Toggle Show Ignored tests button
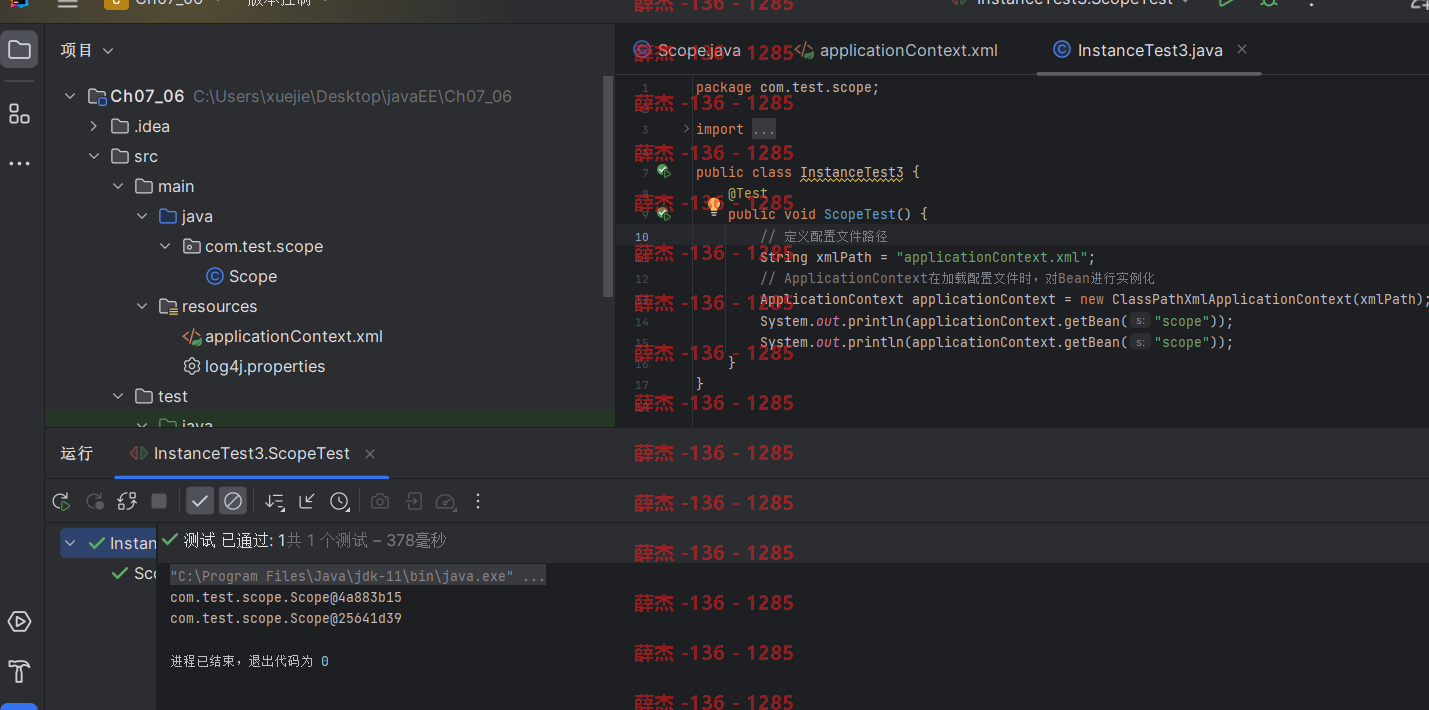The height and width of the screenshot is (710, 1429). pos(233,501)
